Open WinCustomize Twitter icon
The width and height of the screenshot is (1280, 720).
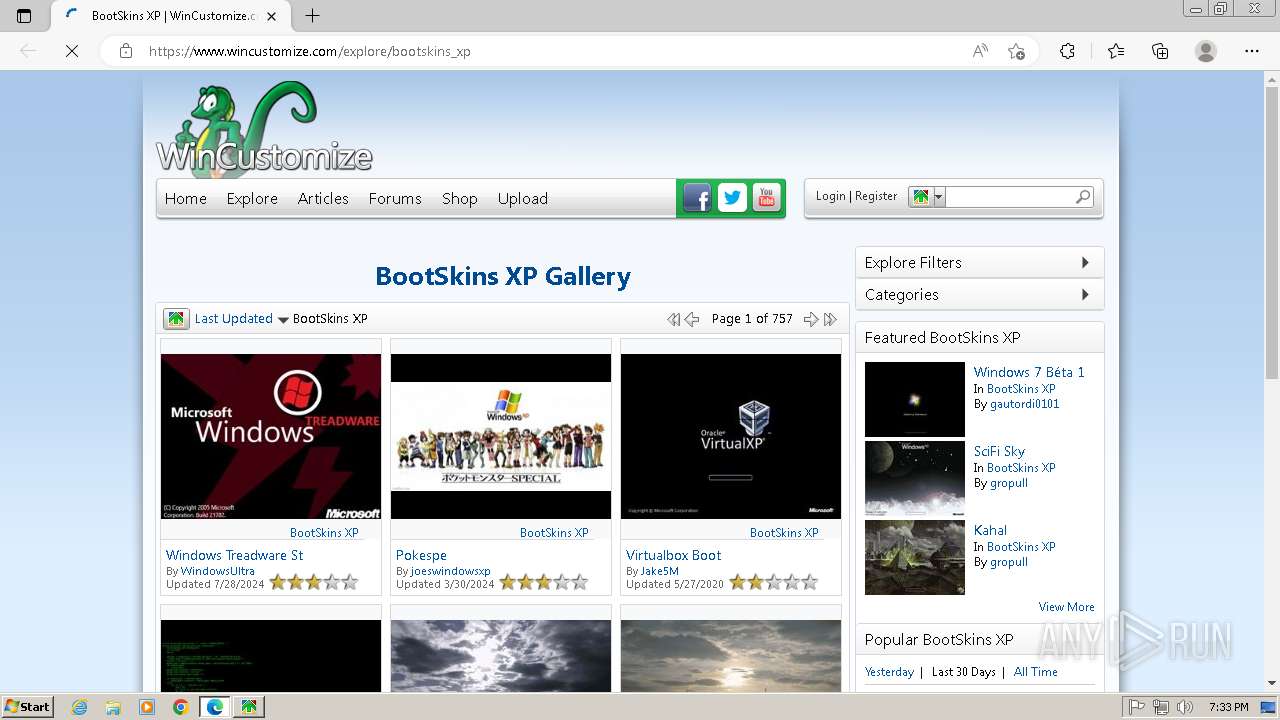[732, 198]
